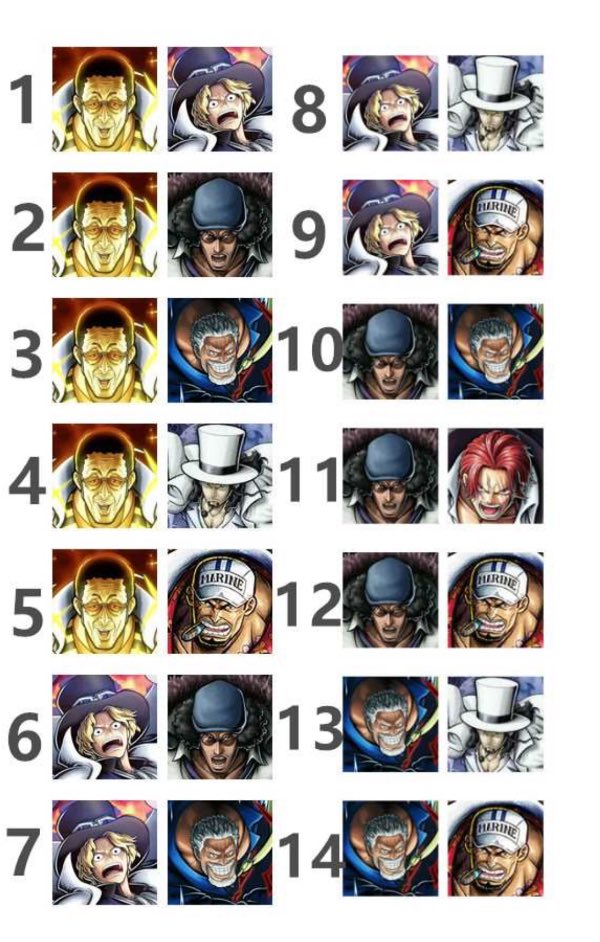The width and height of the screenshot is (600, 942).
Task: Click the Marine cap character in row 12
Action: pos(495,600)
